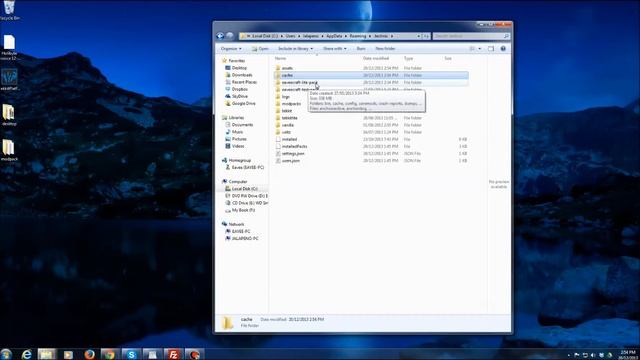
Task: Create a New folder from toolbar
Action: coord(385,49)
